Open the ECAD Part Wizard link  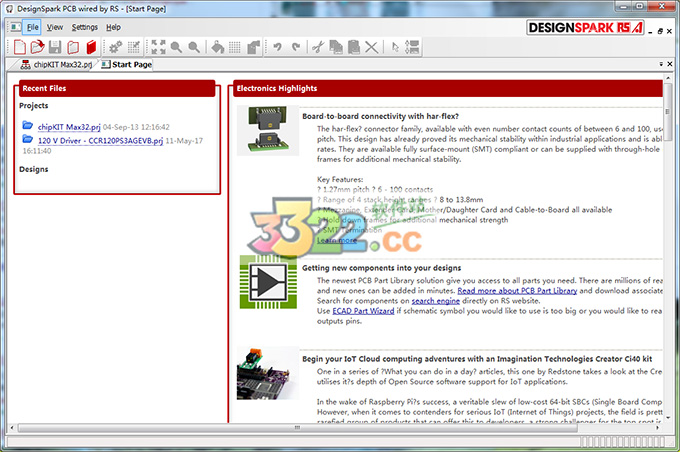(x=363, y=311)
